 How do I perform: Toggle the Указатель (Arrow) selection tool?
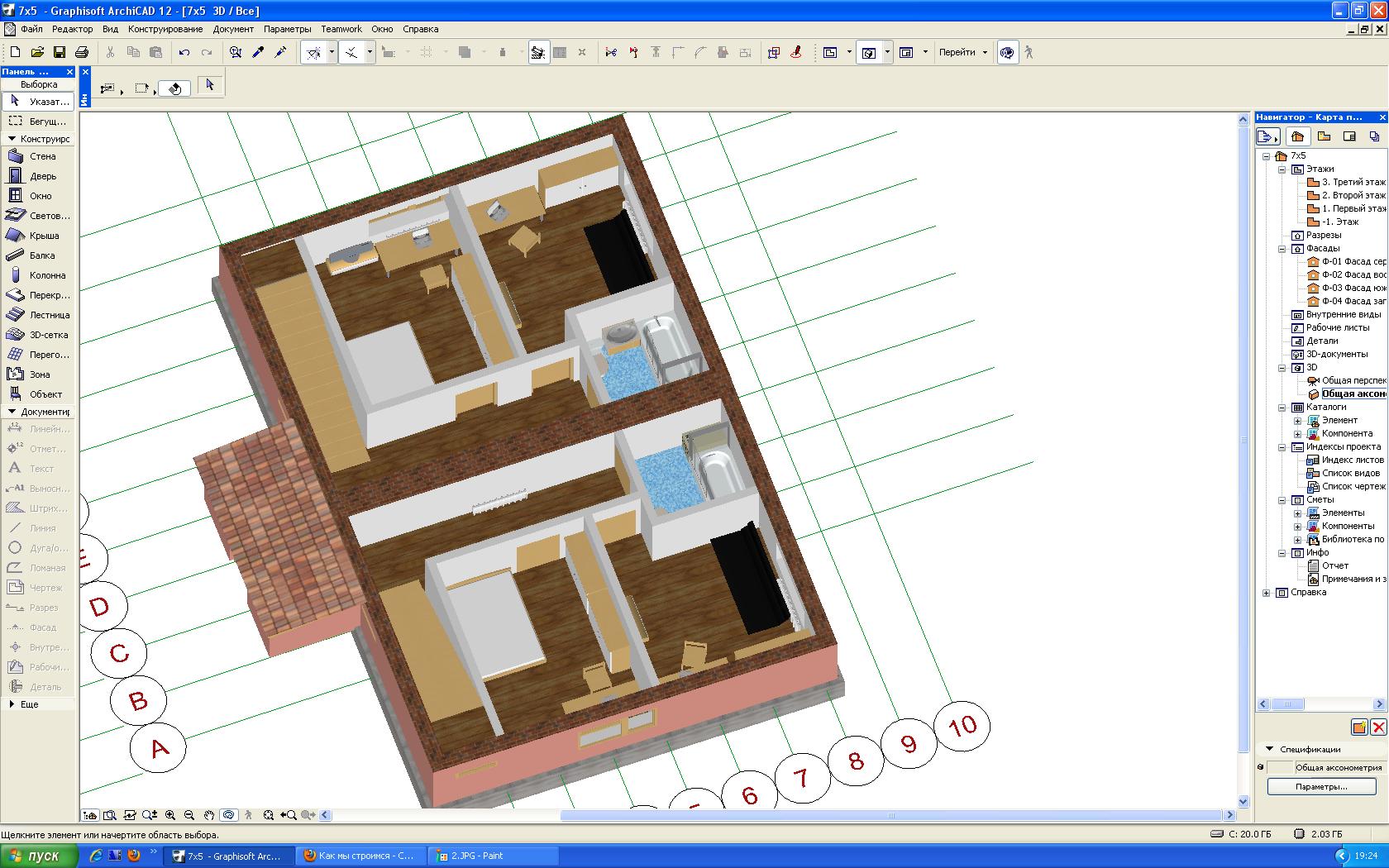tap(37, 101)
